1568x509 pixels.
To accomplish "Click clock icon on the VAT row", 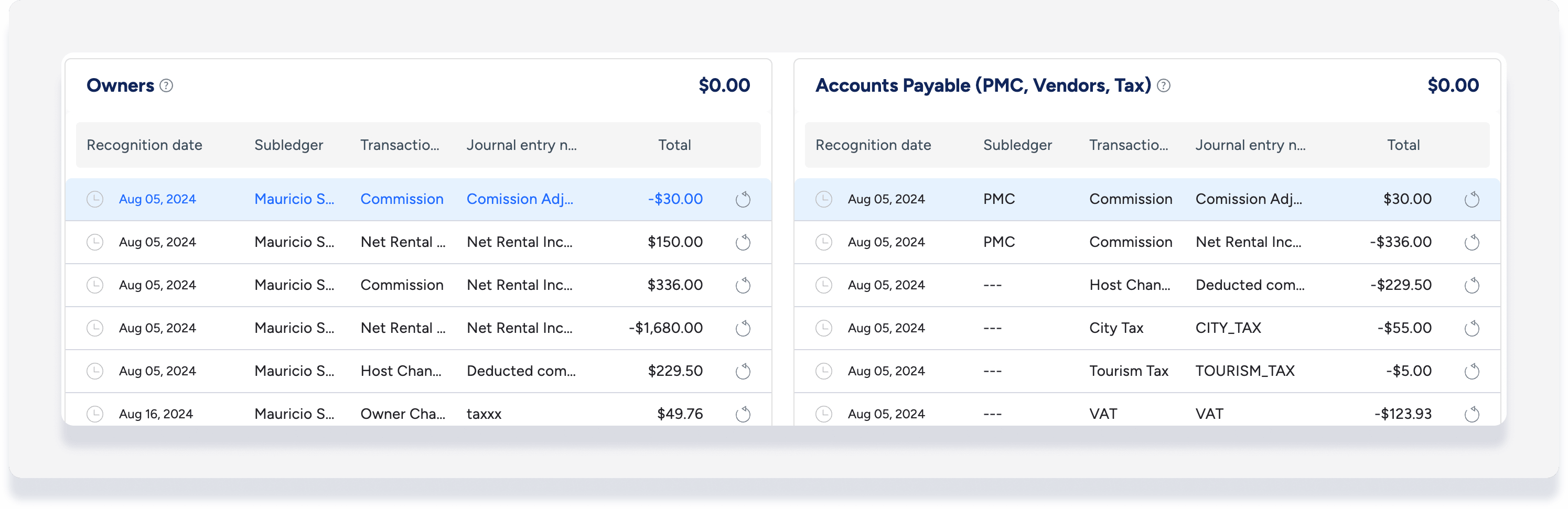I will pyautogui.click(x=823, y=414).
